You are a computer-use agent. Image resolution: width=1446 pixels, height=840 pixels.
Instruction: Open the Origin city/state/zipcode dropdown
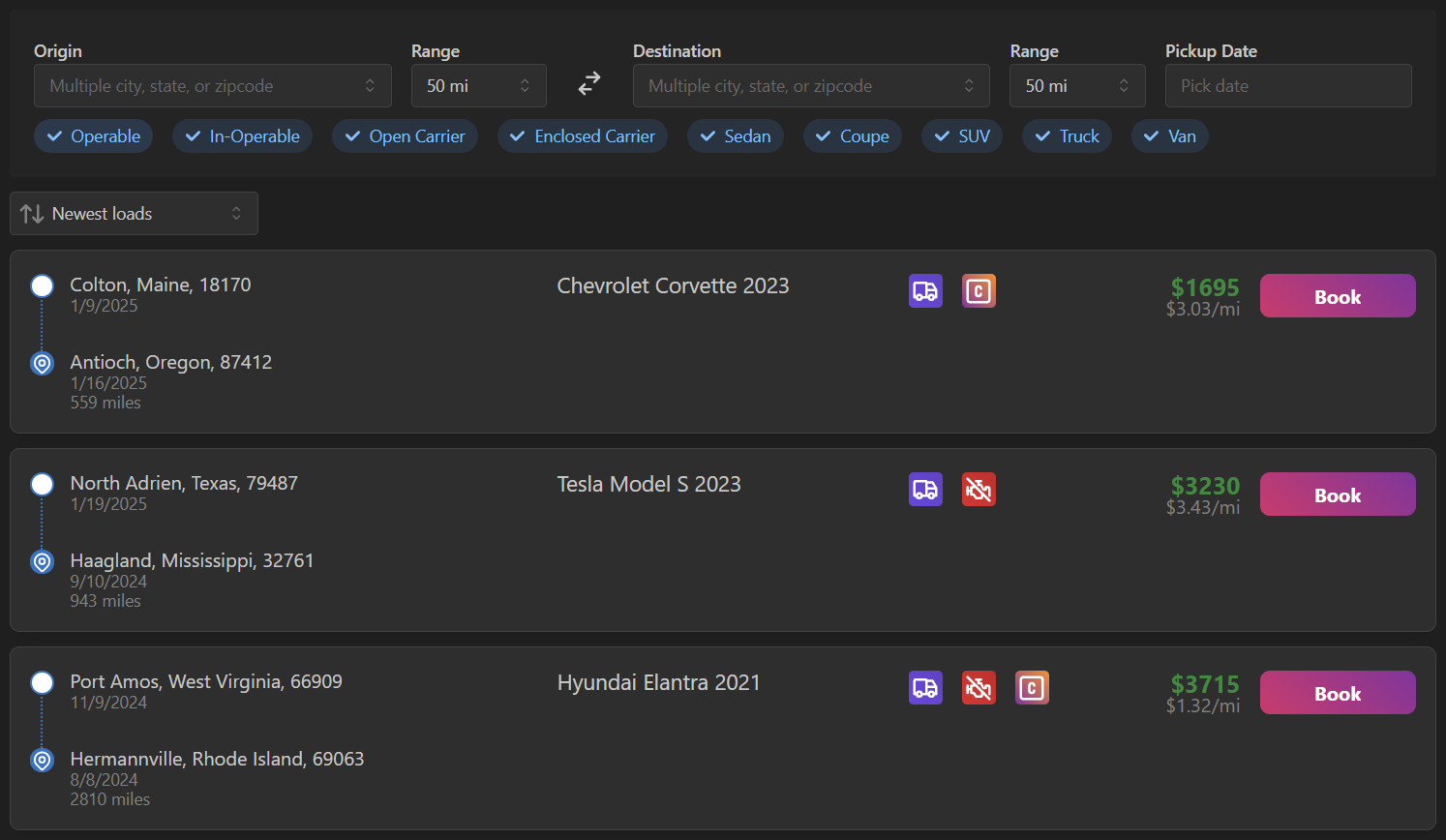tap(213, 85)
